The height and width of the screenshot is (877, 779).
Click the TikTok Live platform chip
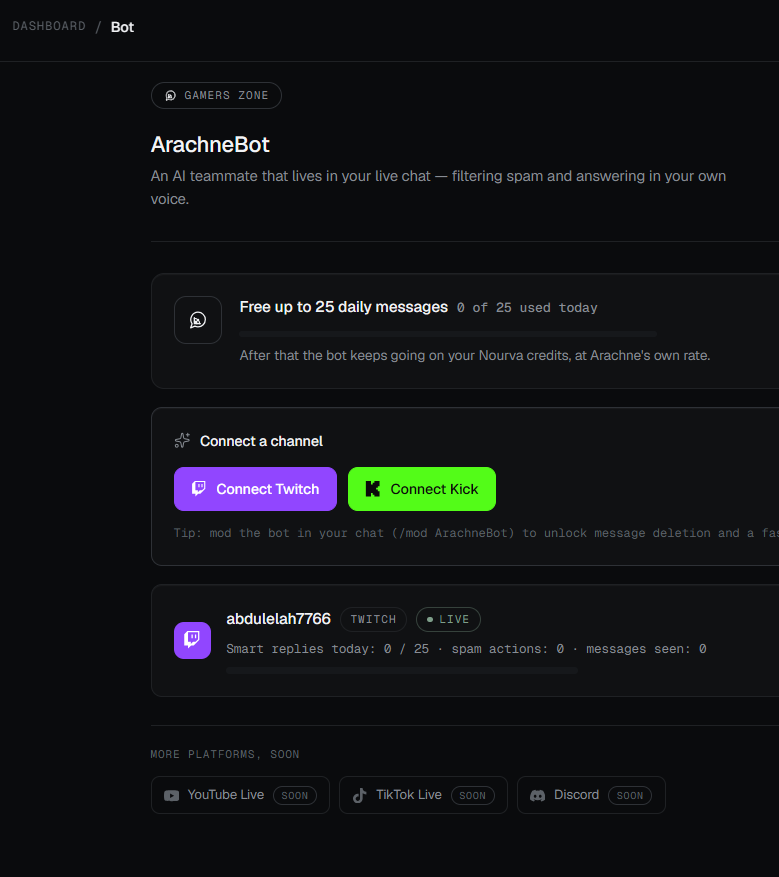pos(423,795)
